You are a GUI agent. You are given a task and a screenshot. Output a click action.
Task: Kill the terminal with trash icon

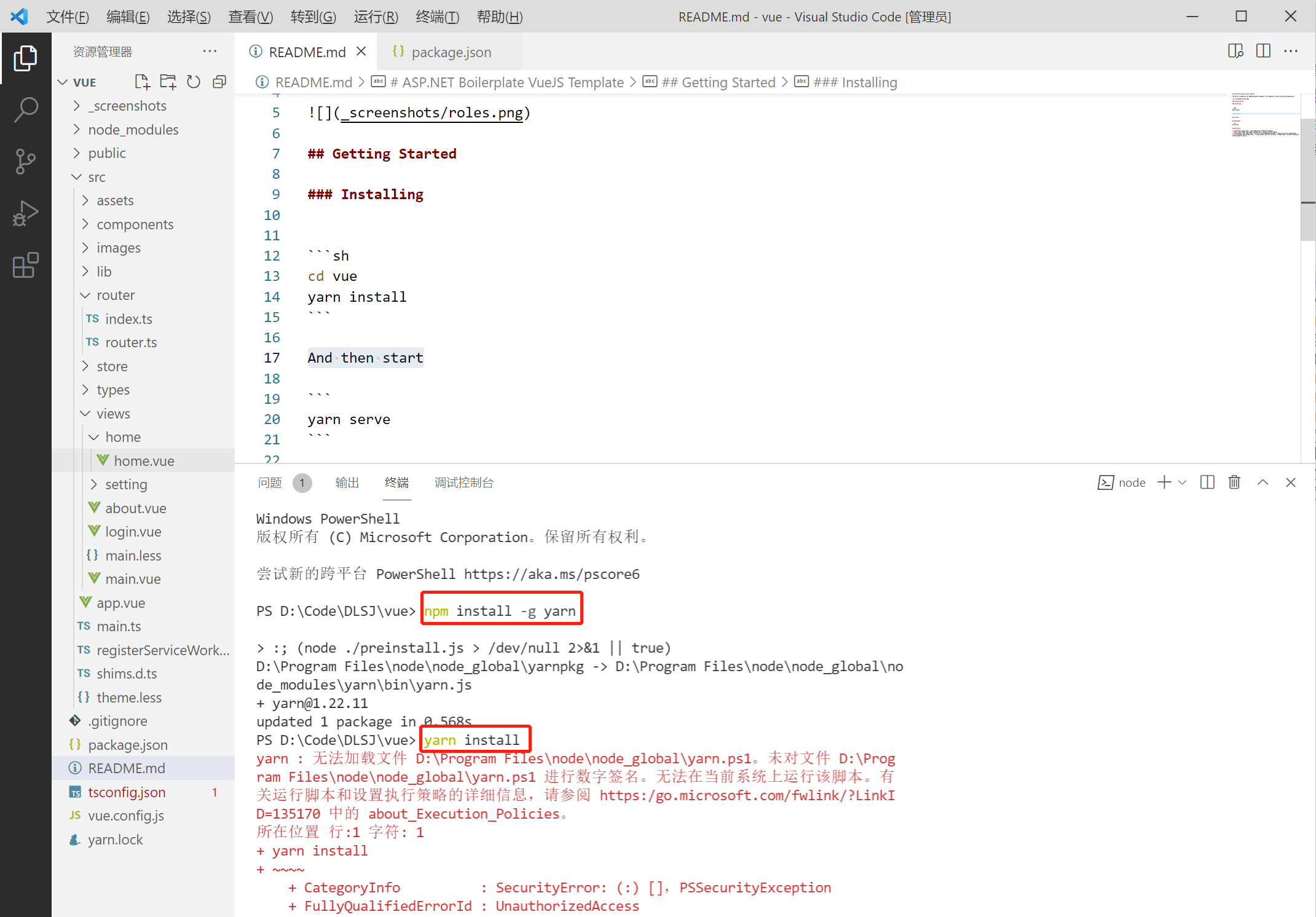click(1234, 482)
